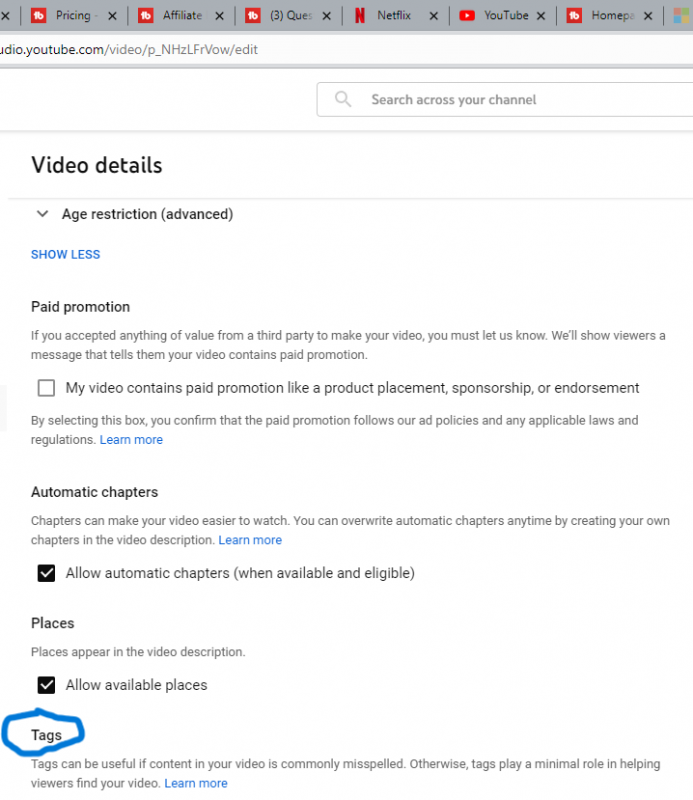
Task: Open Learn more link for Automatic chapters
Action: [x=250, y=540]
